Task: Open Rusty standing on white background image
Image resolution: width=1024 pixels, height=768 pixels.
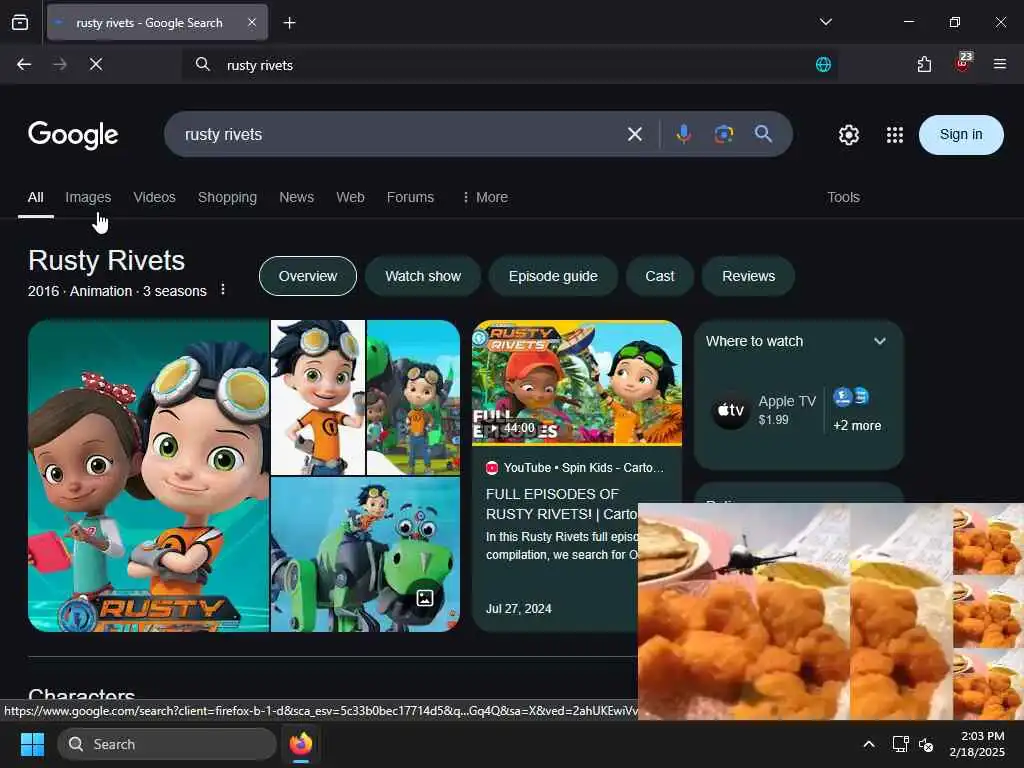Action: click(x=318, y=397)
